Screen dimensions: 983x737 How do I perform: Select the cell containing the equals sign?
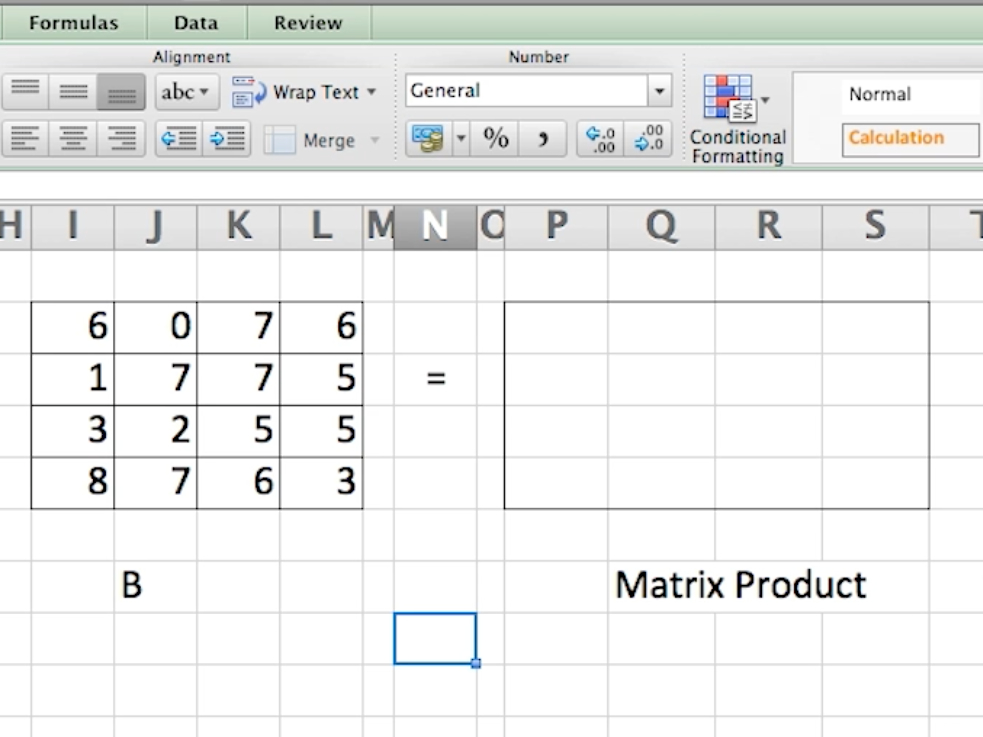(x=435, y=379)
